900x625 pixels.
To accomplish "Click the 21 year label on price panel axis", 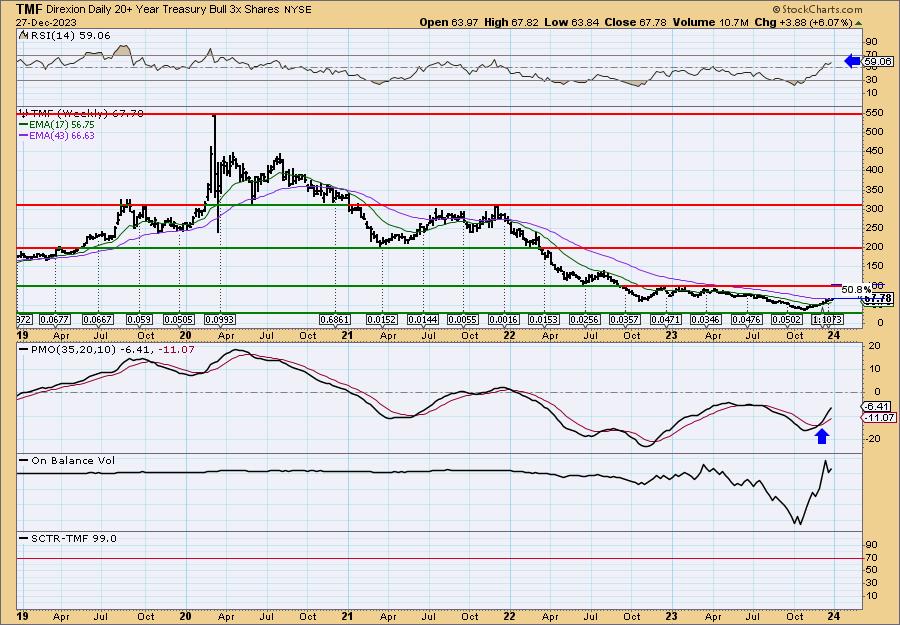I will pyautogui.click(x=347, y=335).
